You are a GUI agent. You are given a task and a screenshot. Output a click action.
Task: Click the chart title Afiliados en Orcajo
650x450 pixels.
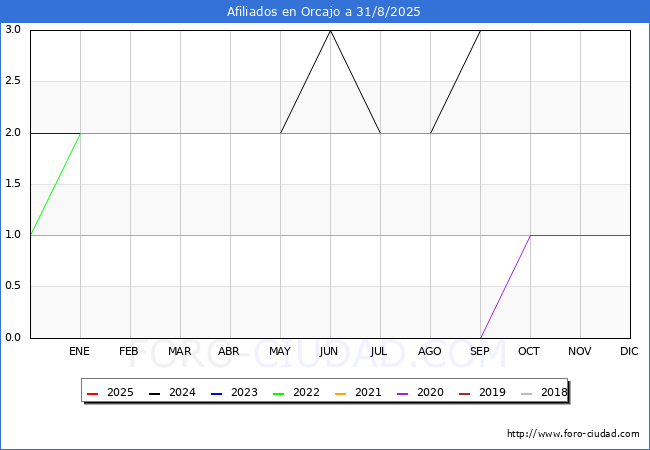324,12
